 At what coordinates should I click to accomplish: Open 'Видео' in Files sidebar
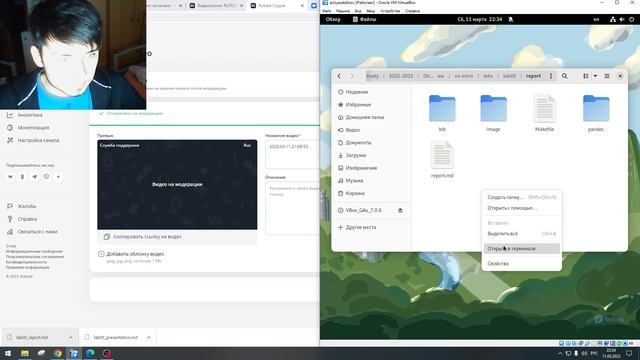coord(371,130)
